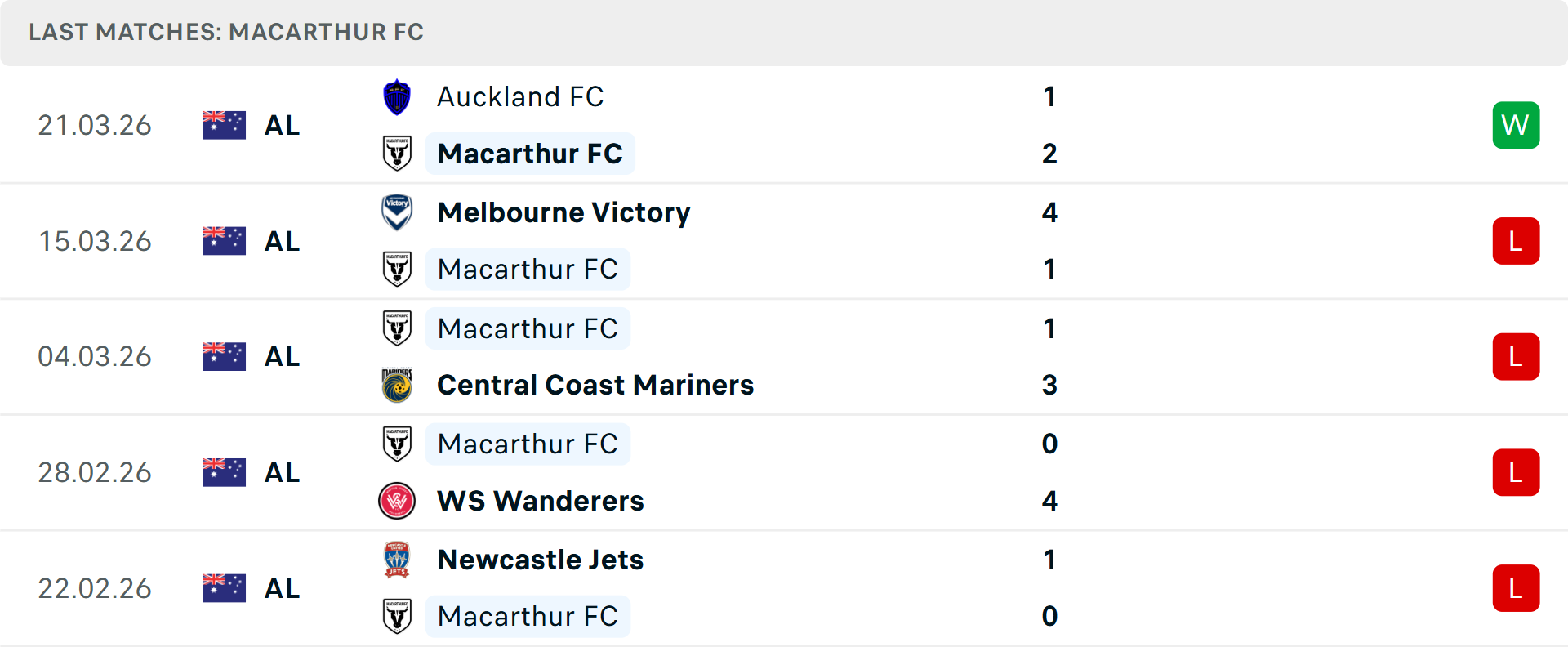Click the Newcastle Jets club crest
The width and height of the screenshot is (1568, 647).
tap(397, 560)
